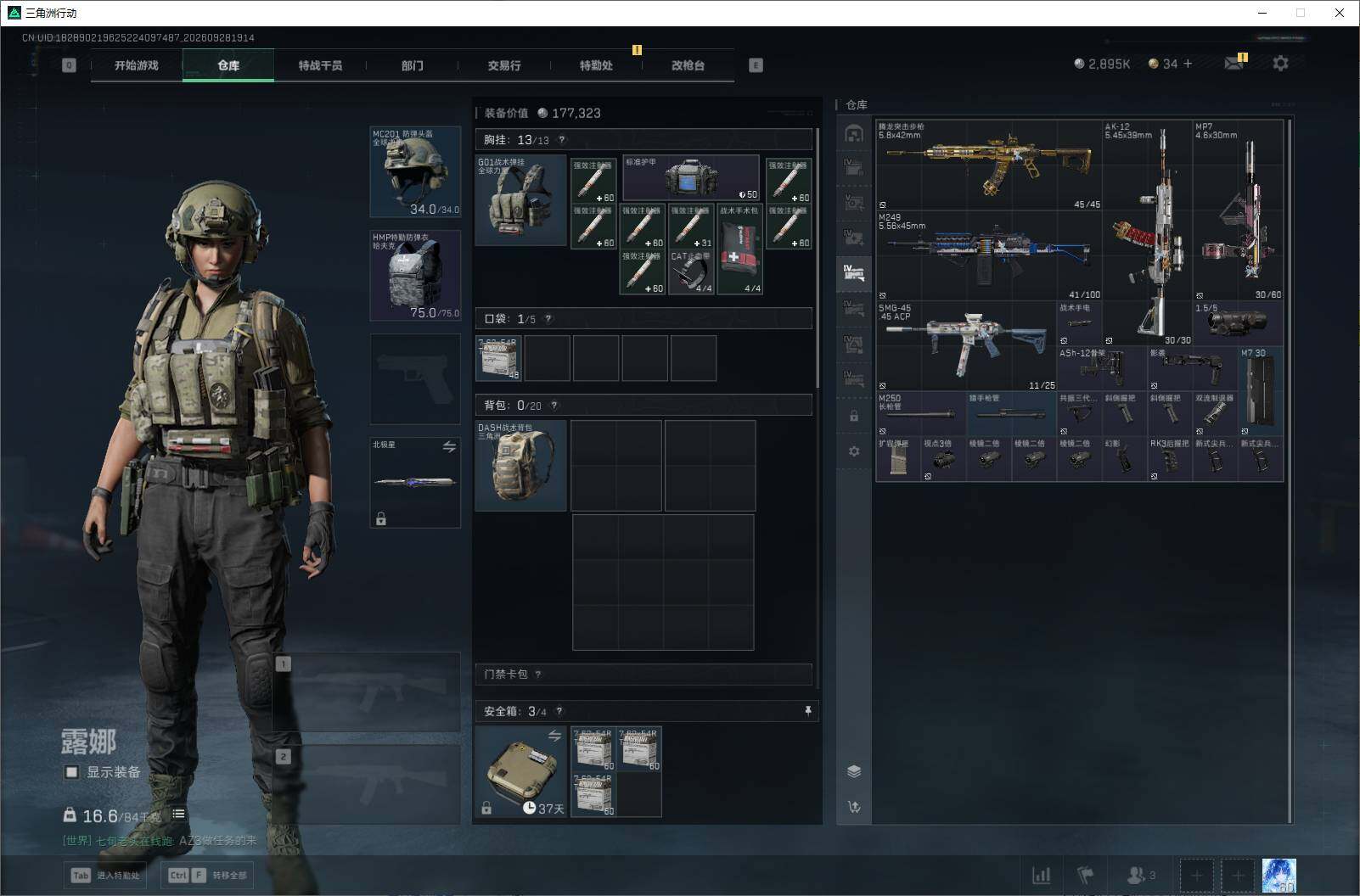Viewport: 1360px width, 896px height.
Task: Click the sort items icon at warehouse sidebar bottom
Action: point(854,807)
